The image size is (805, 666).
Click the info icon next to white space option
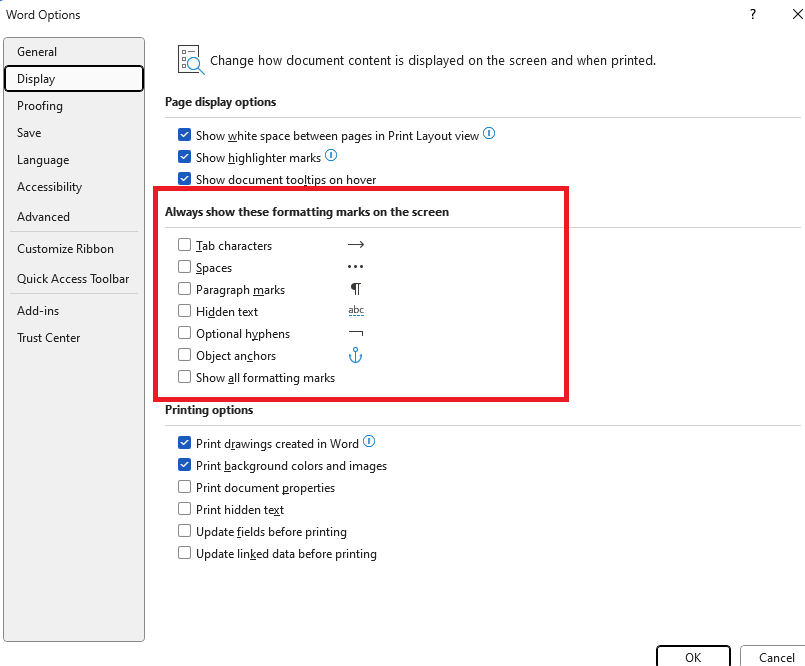point(489,134)
